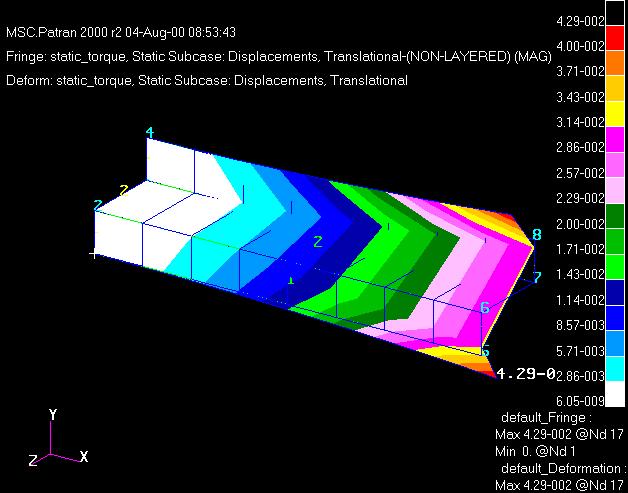Click the Deform: static_torque description text
The image size is (628, 493).
tap(206, 80)
